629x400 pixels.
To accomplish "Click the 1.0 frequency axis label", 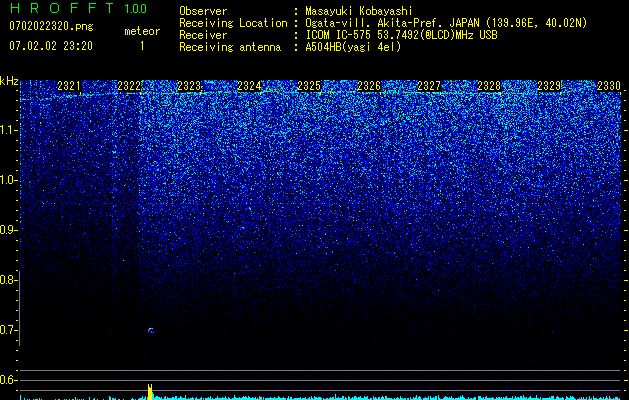I will pos(8,180).
